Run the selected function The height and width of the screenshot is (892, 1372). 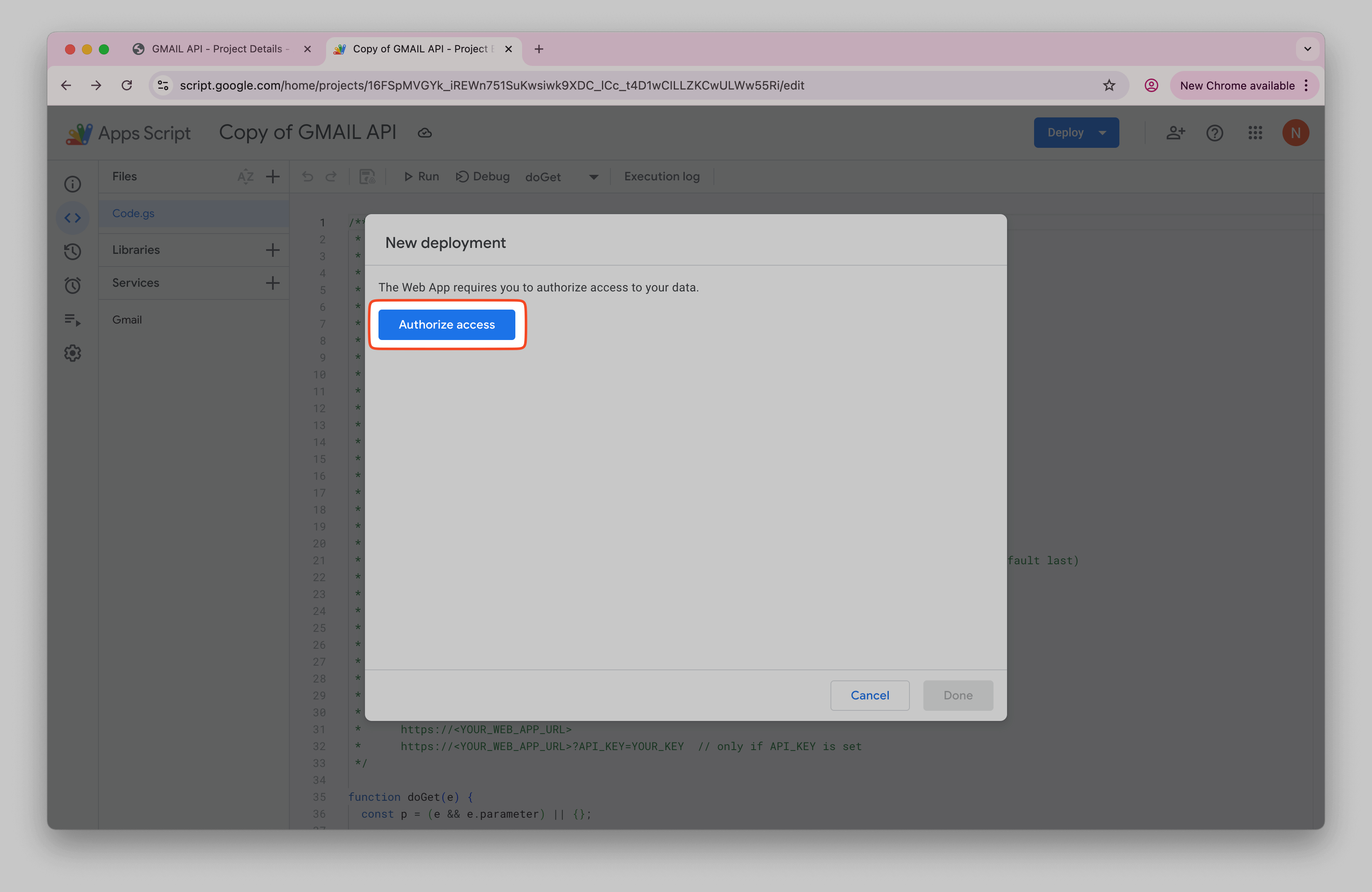tap(422, 176)
